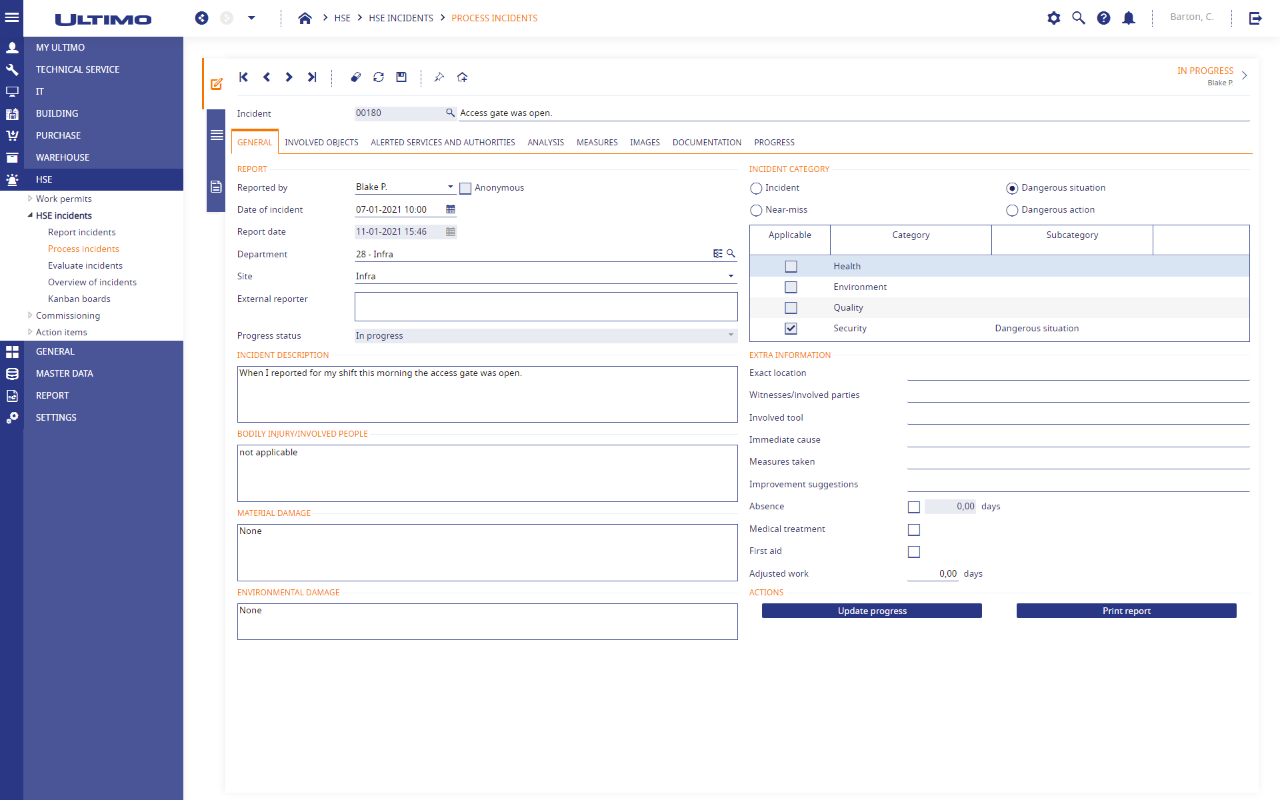Search incident number with the magnifier
Image resolution: width=1280 pixels, height=800 pixels.
click(x=450, y=114)
